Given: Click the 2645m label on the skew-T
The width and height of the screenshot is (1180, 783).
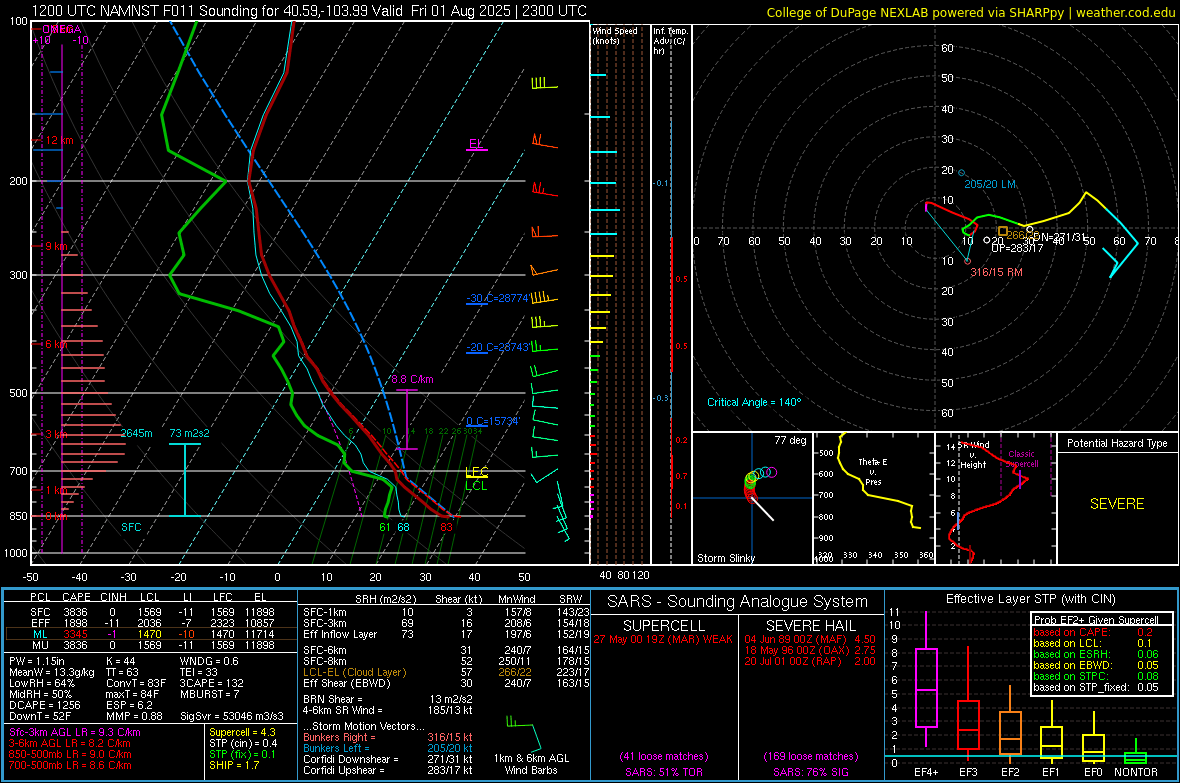Looking at the screenshot, I should [137, 433].
